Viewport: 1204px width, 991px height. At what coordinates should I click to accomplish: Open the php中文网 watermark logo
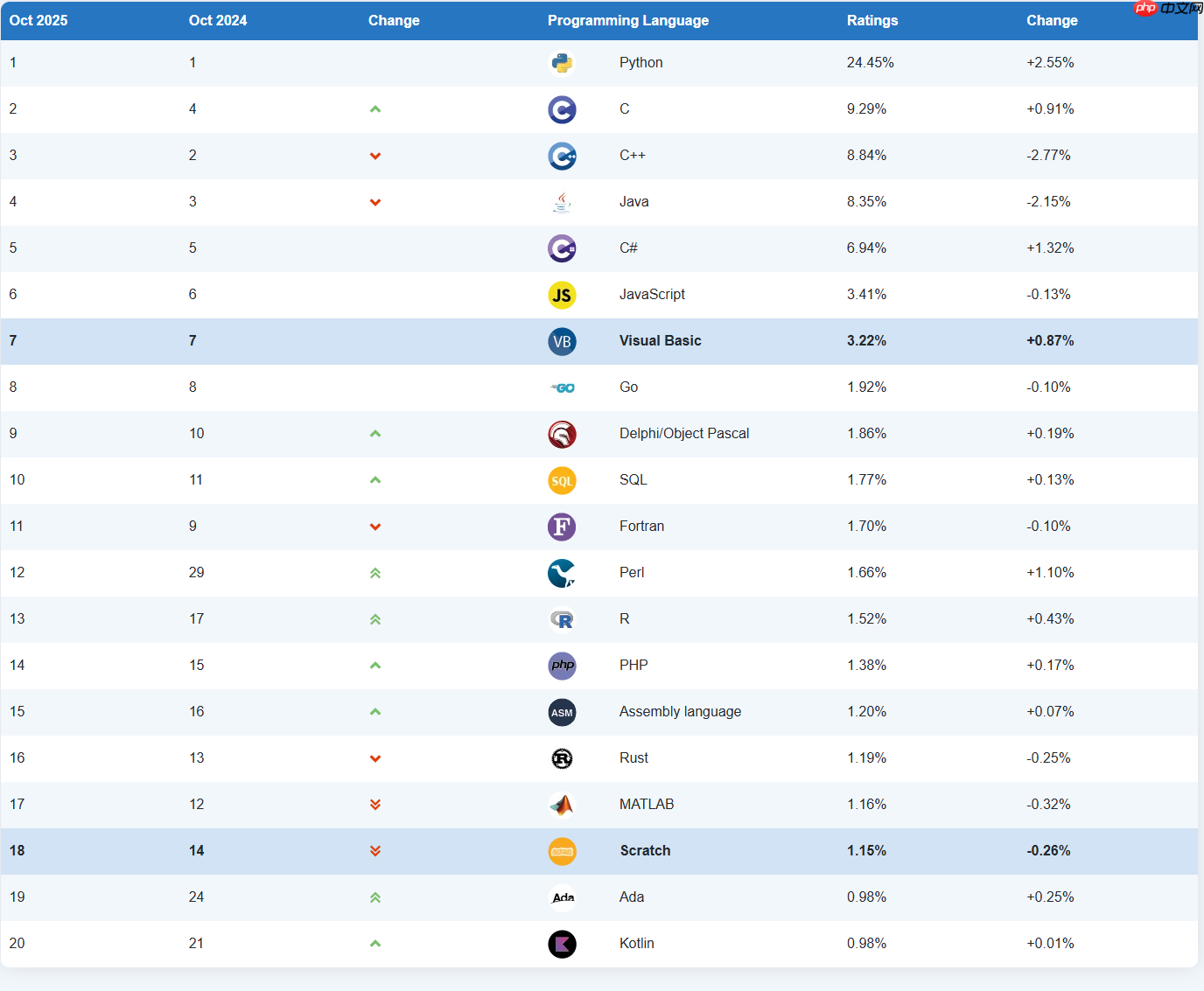[x=1167, y=8]
